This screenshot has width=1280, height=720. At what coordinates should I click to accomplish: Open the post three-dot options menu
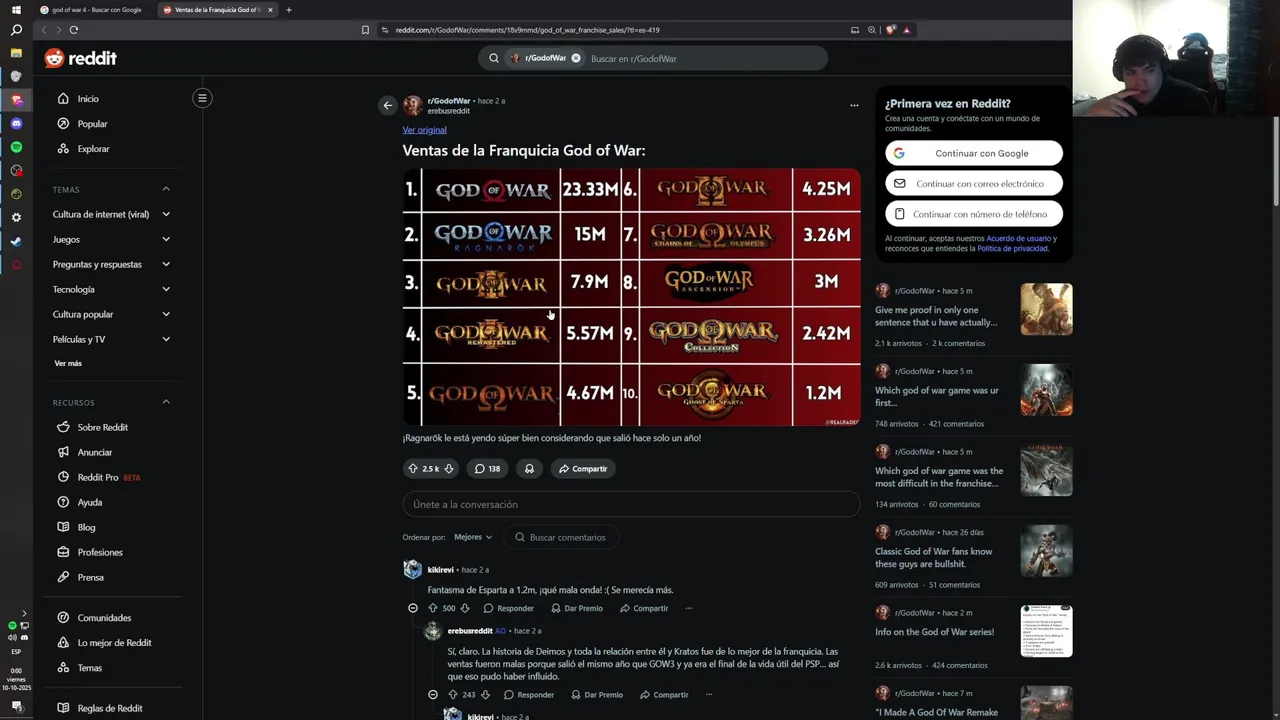854,105
